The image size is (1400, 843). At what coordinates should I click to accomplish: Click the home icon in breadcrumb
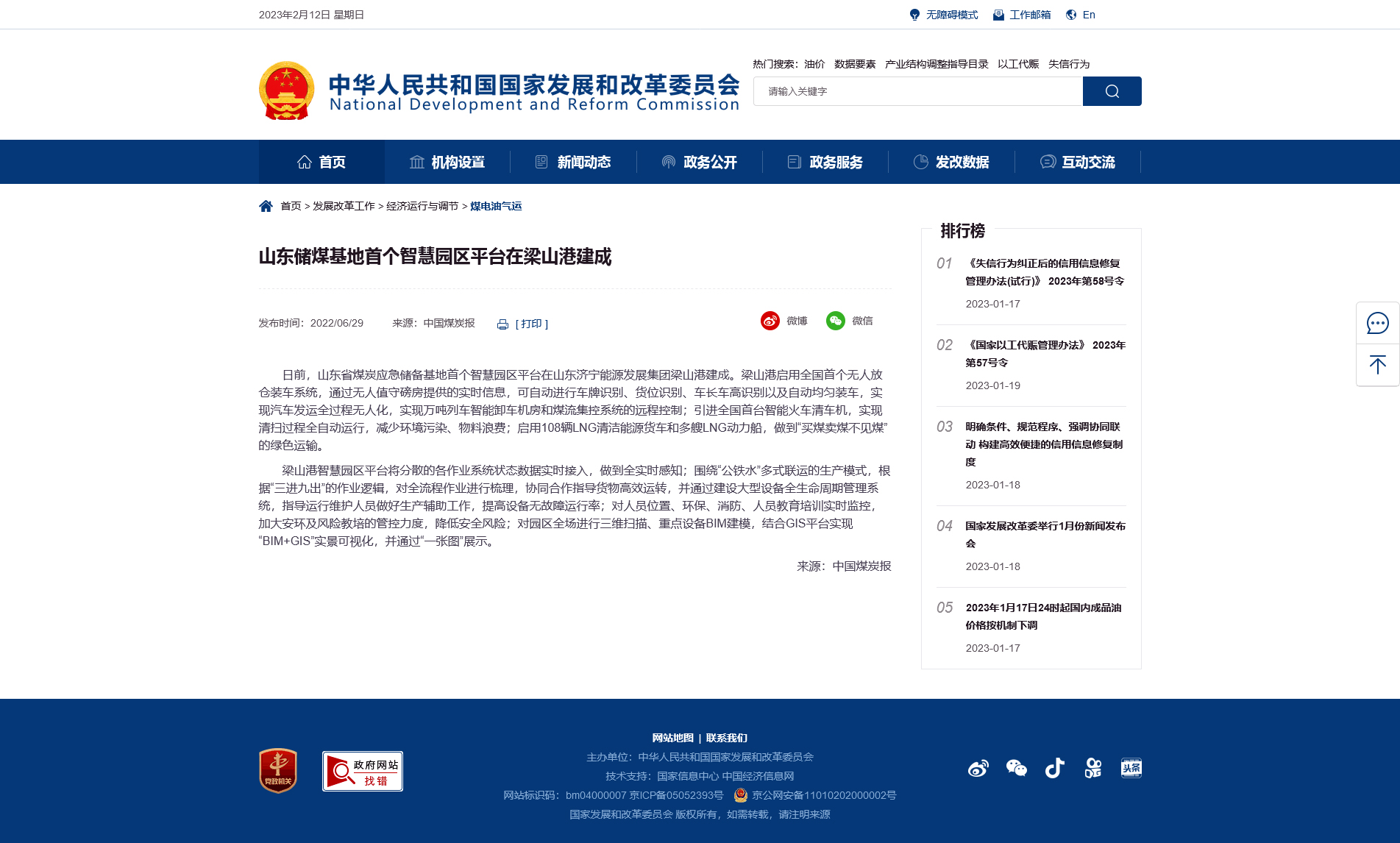tap(266, 206)
